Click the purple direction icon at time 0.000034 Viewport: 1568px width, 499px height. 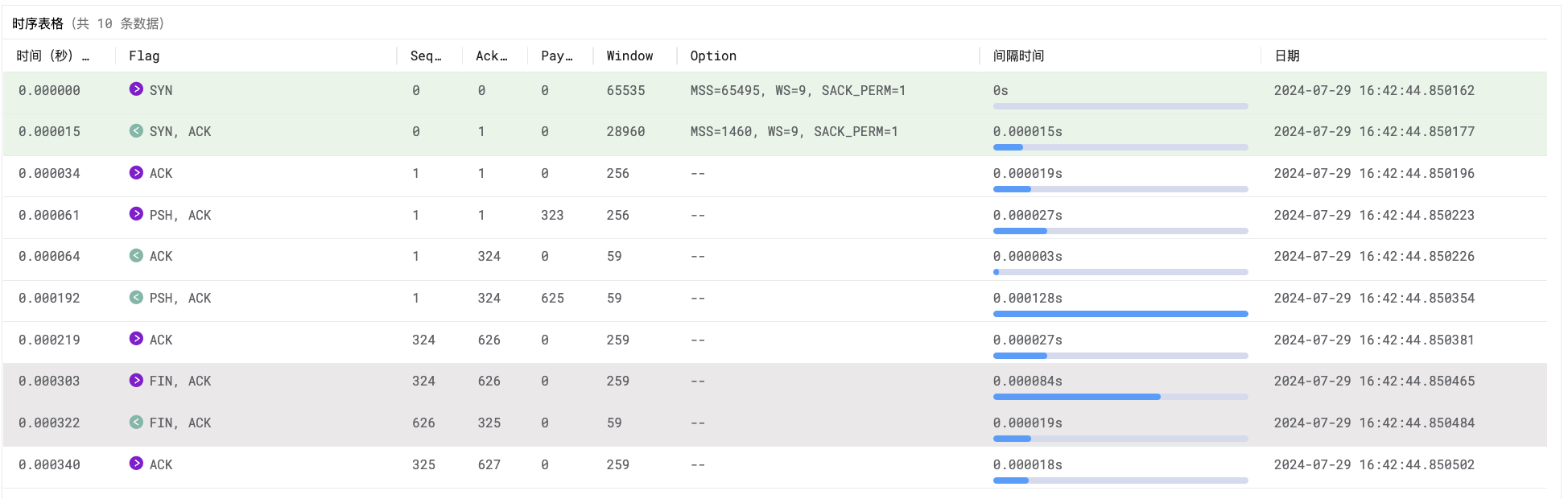click(136, 173)
